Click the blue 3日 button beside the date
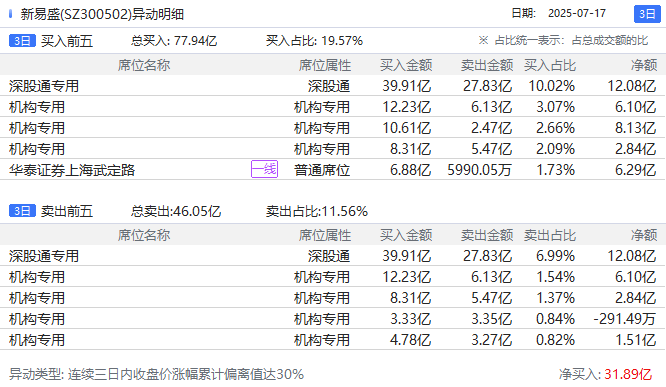Screen dimensions: 666x387 [647, 14]
